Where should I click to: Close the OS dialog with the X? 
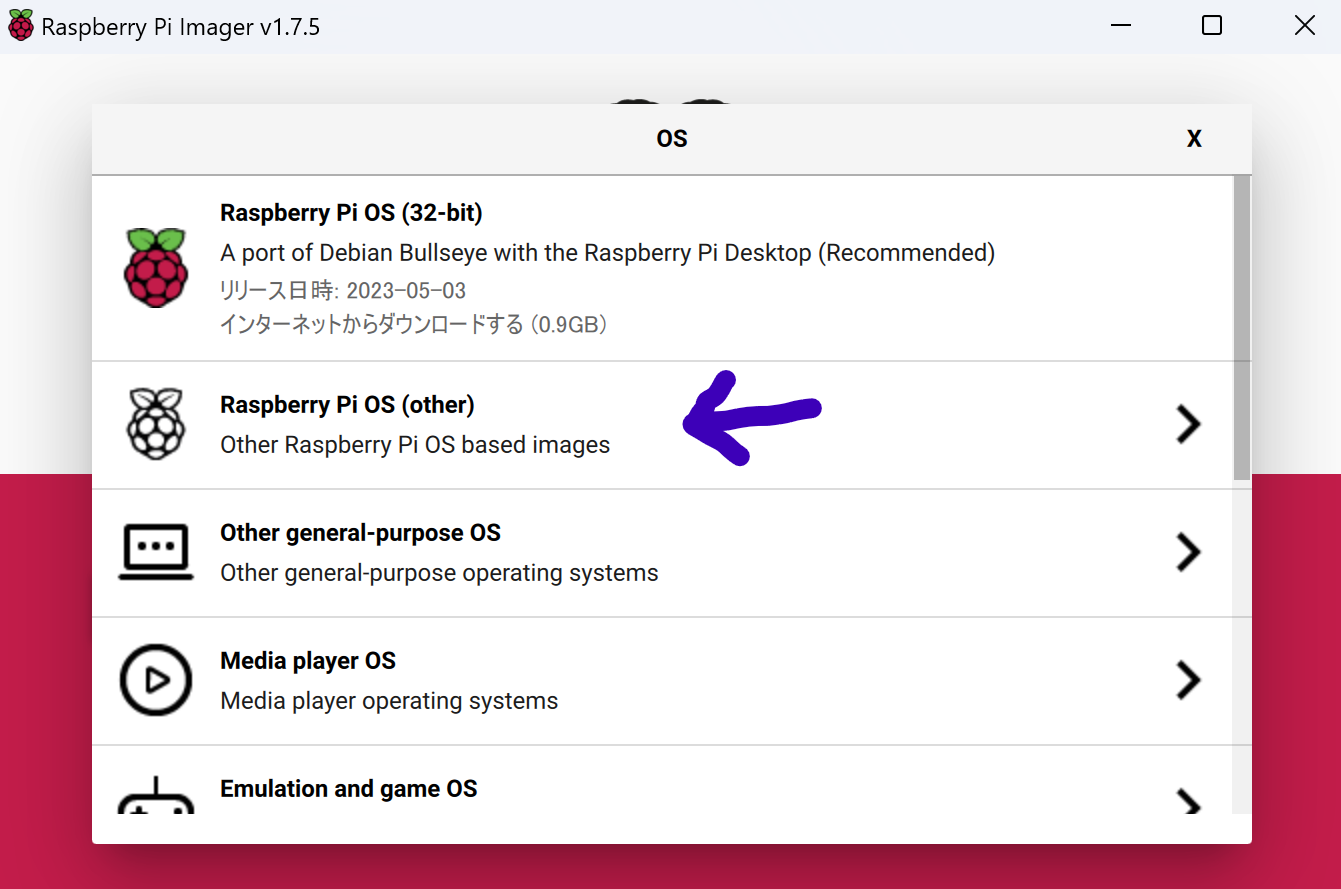[x=1194, y=139]
